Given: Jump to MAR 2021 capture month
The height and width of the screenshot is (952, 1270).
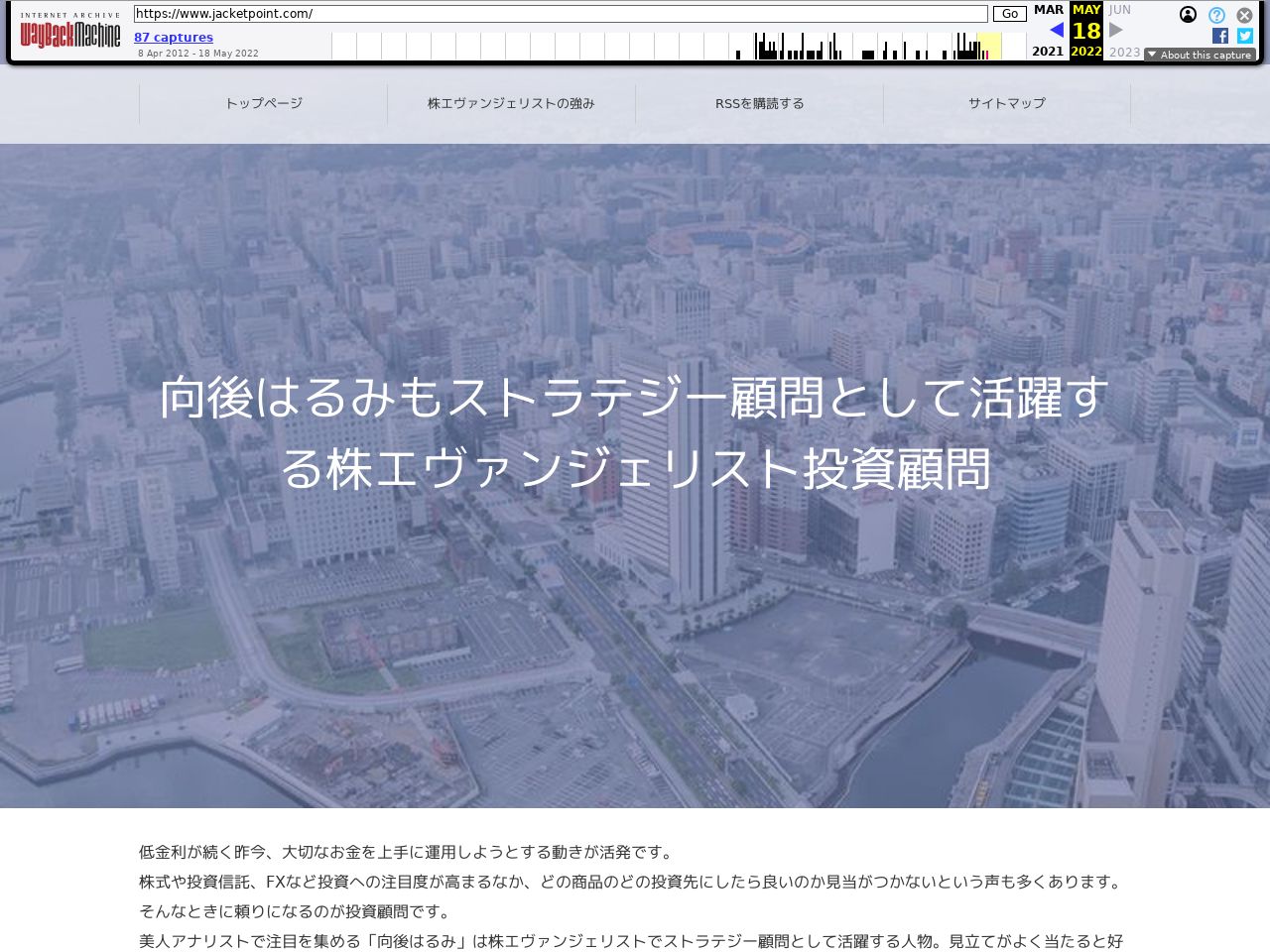Looking at the screenshot, I should (1048, 10).
